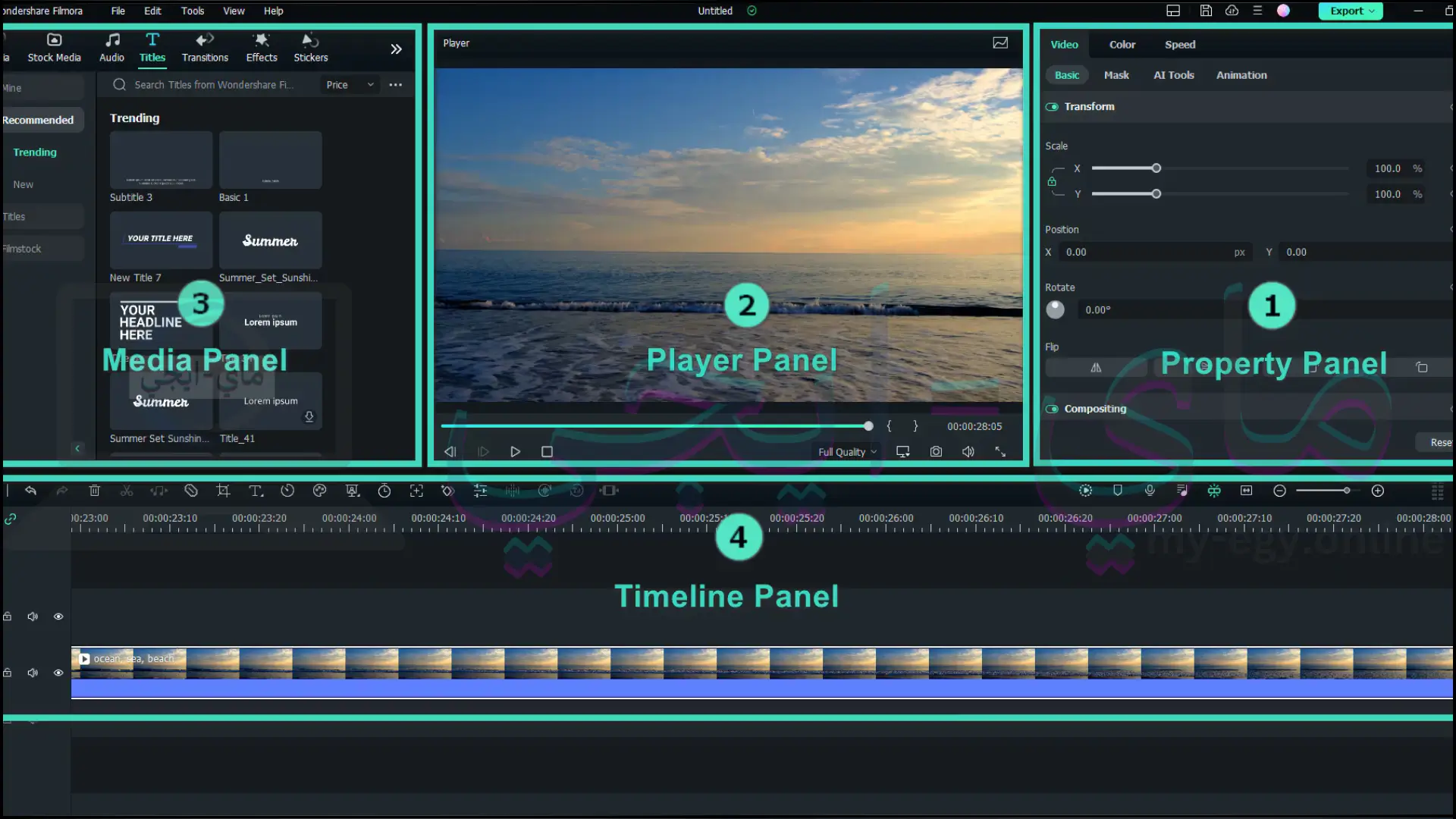Collapse the media sidebar with arrow
The width and height of the screenshot is (1456, 819).
coord(77,449)
